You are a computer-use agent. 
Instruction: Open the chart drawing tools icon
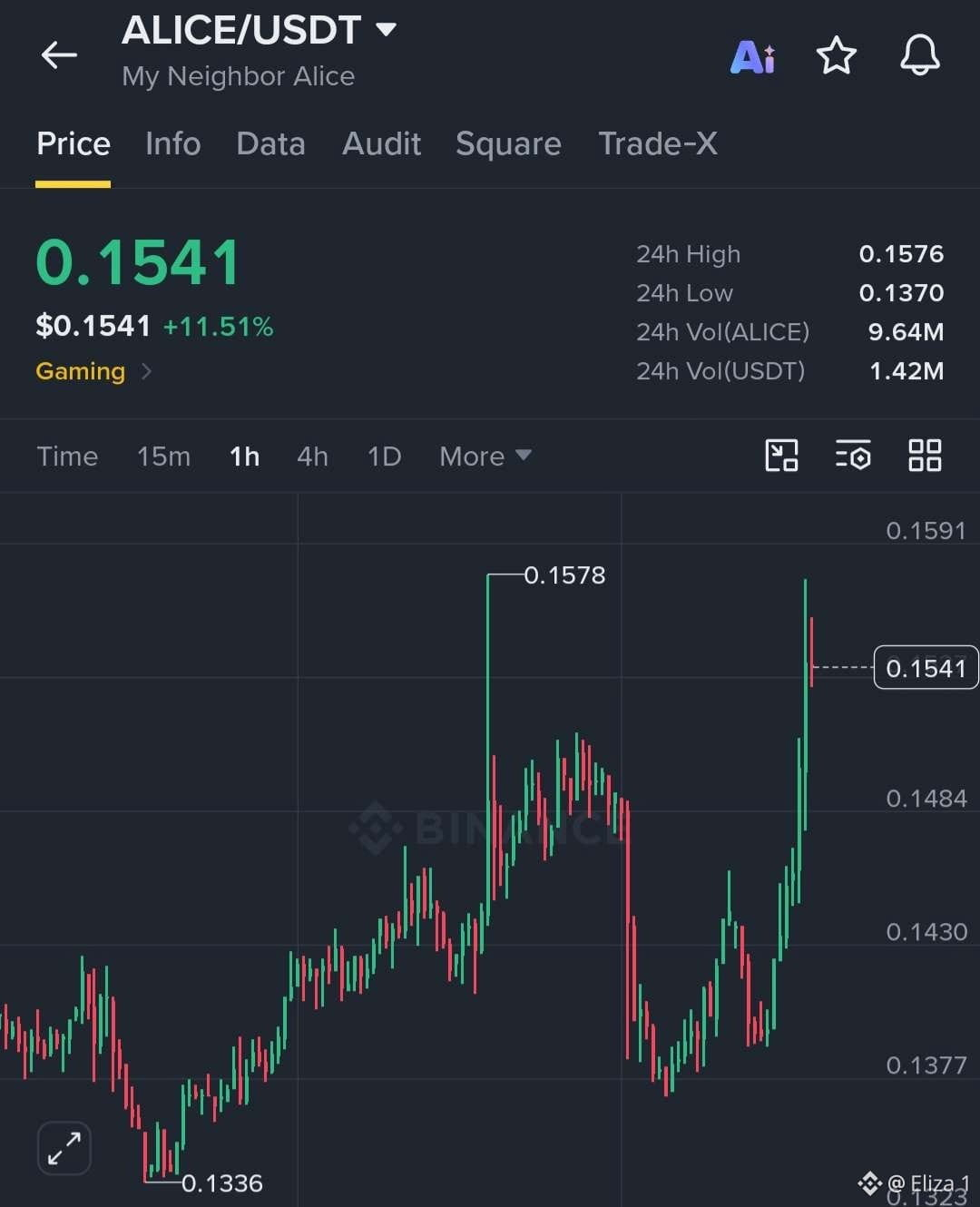(x=781, y=456)
